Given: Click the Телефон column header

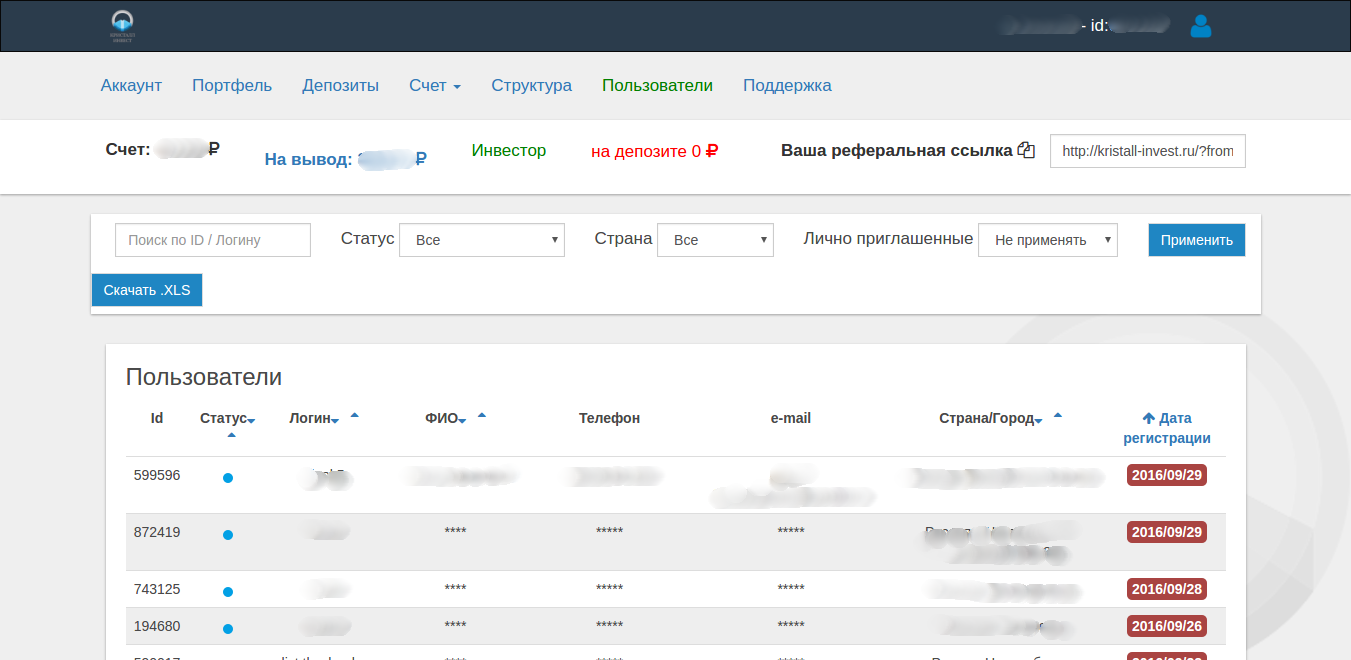Looking at the screenshot, I should click(x=609, y=418).
